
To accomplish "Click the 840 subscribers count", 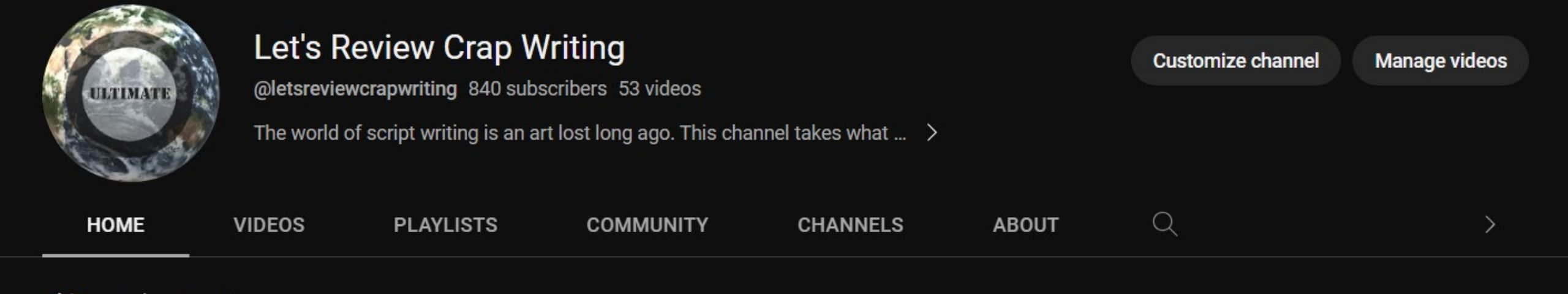I will coord(538,89).
